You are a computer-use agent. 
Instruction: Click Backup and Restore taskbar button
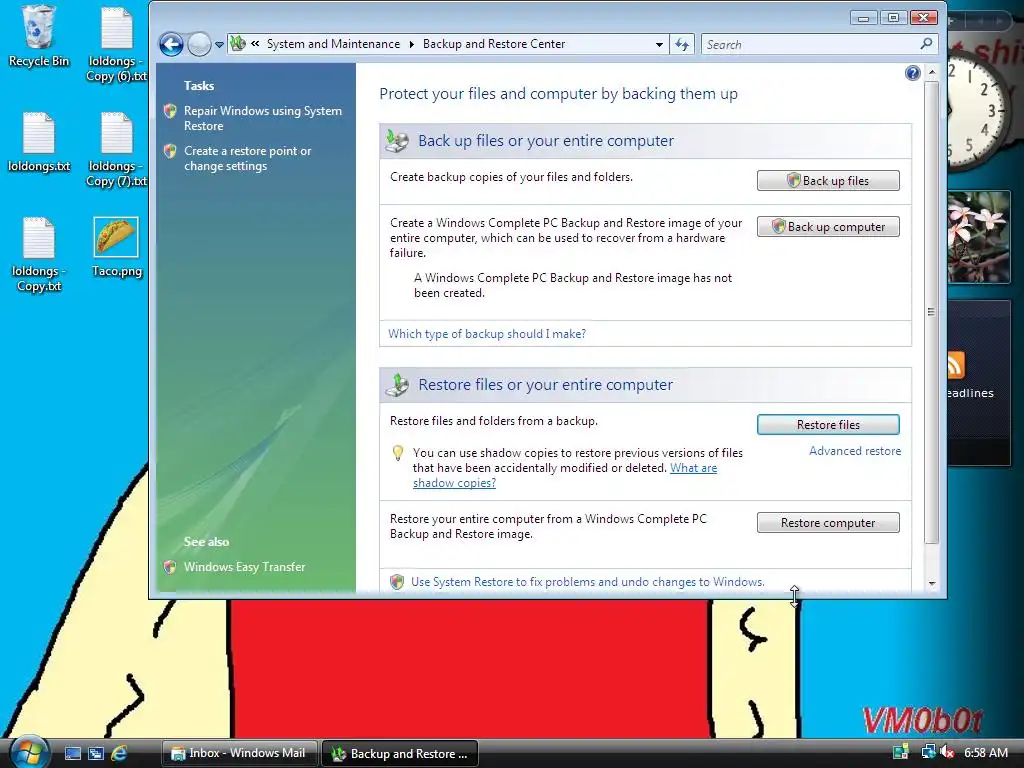click(x=400, y=754)
